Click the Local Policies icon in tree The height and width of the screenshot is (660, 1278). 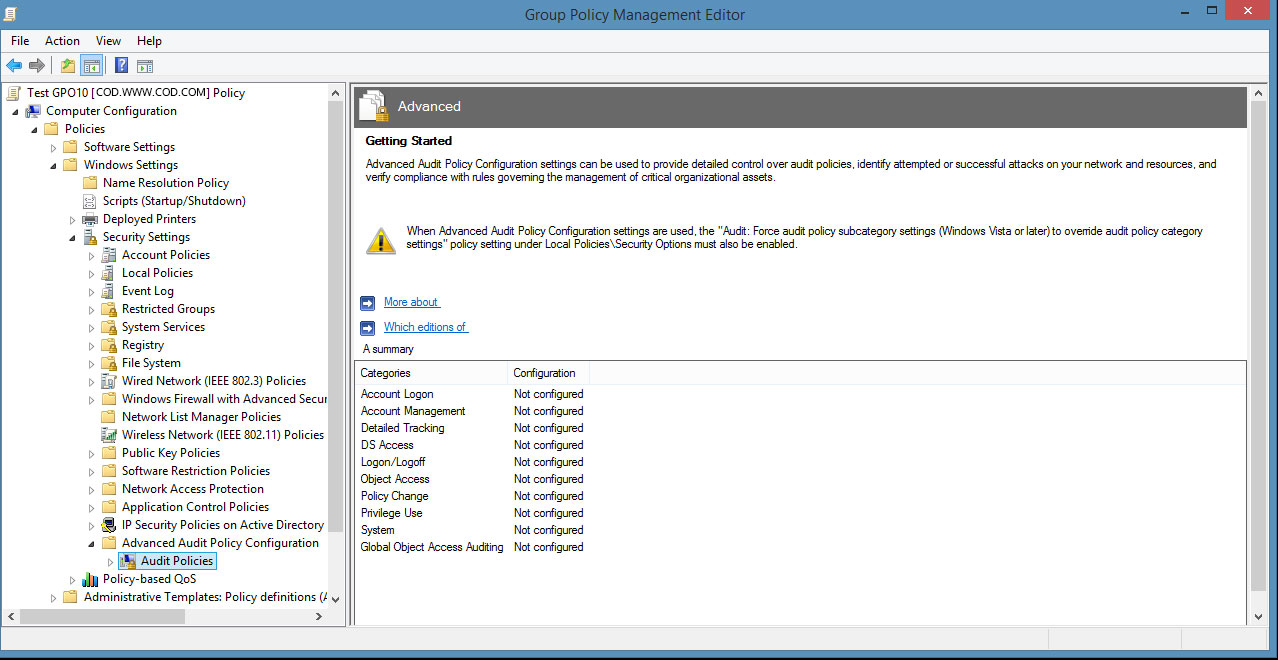tap(109, 273)
